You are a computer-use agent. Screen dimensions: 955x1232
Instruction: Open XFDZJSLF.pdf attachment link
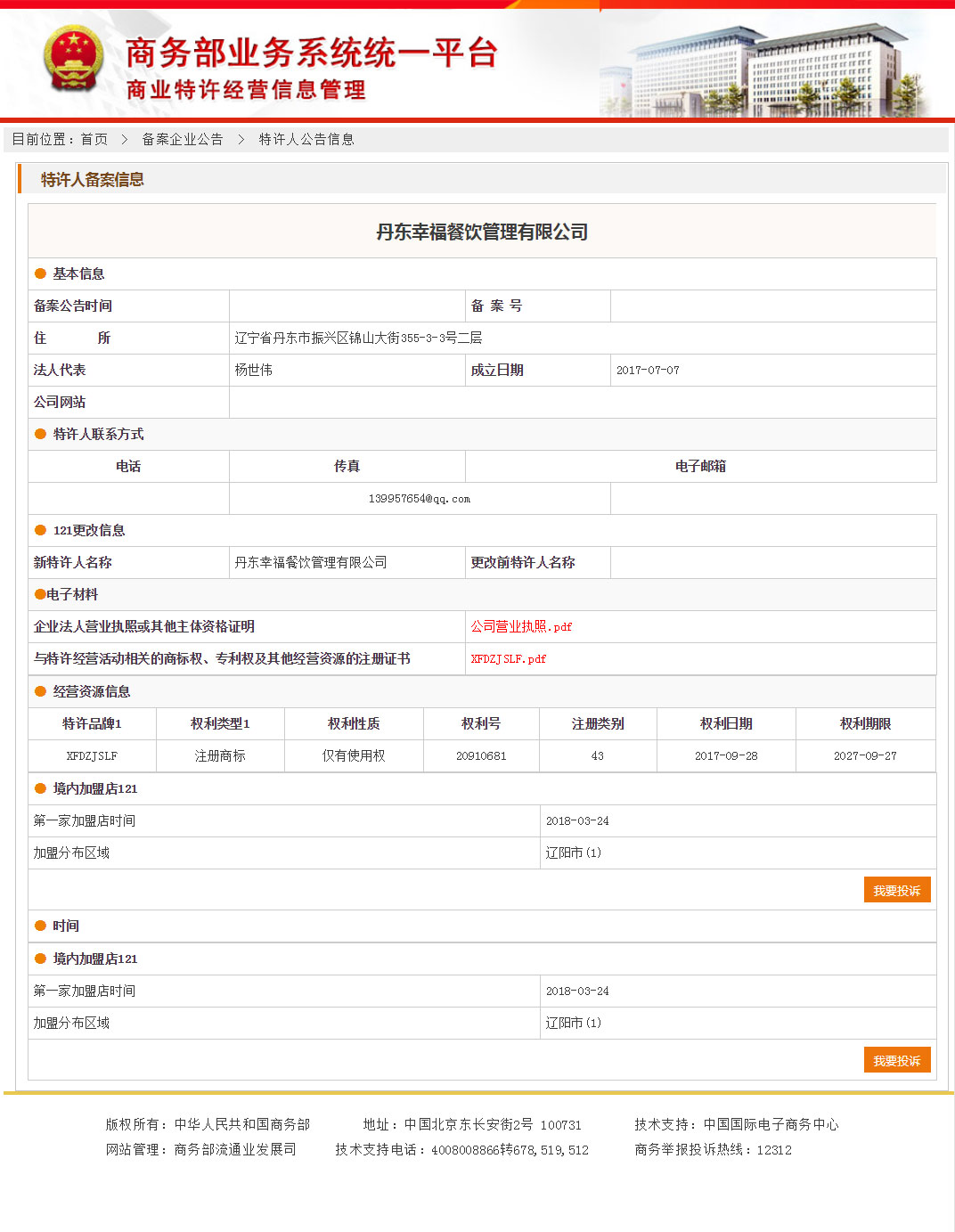pyautogui.click(x=508, y=658)
